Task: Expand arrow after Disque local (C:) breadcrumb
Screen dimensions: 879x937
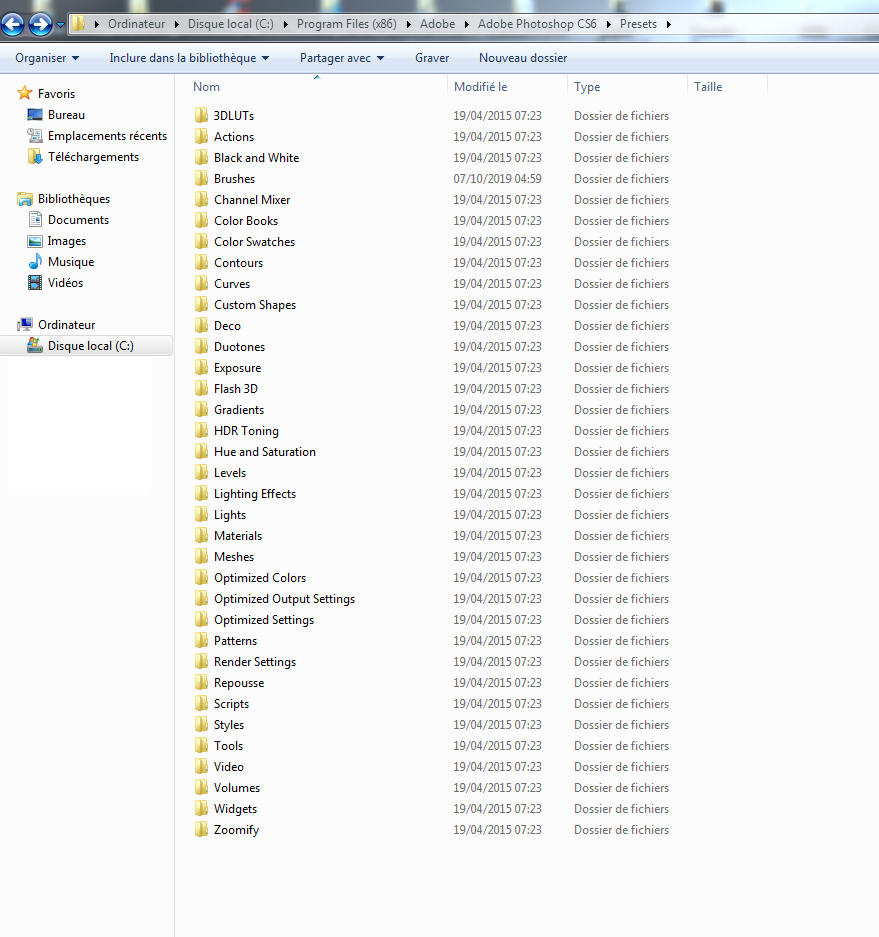Action: 285,25
